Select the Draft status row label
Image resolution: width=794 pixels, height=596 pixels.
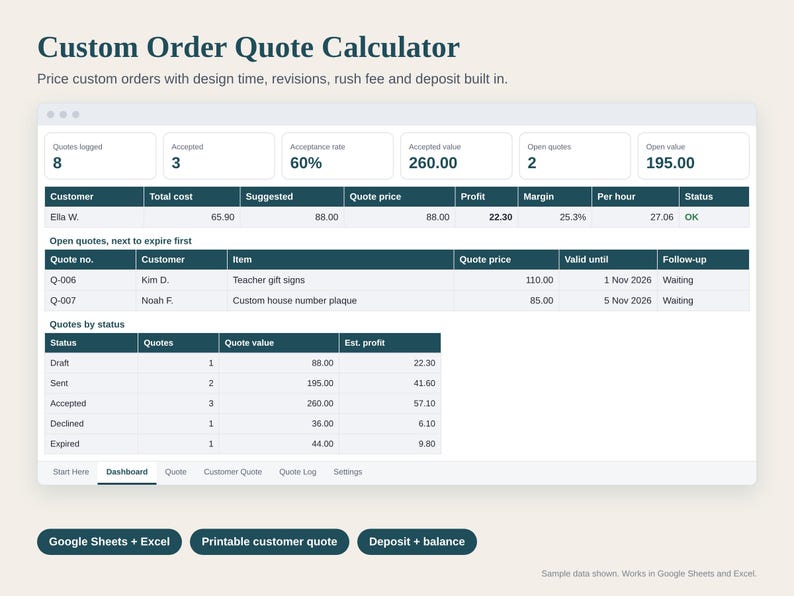click(x=91, y=363)
